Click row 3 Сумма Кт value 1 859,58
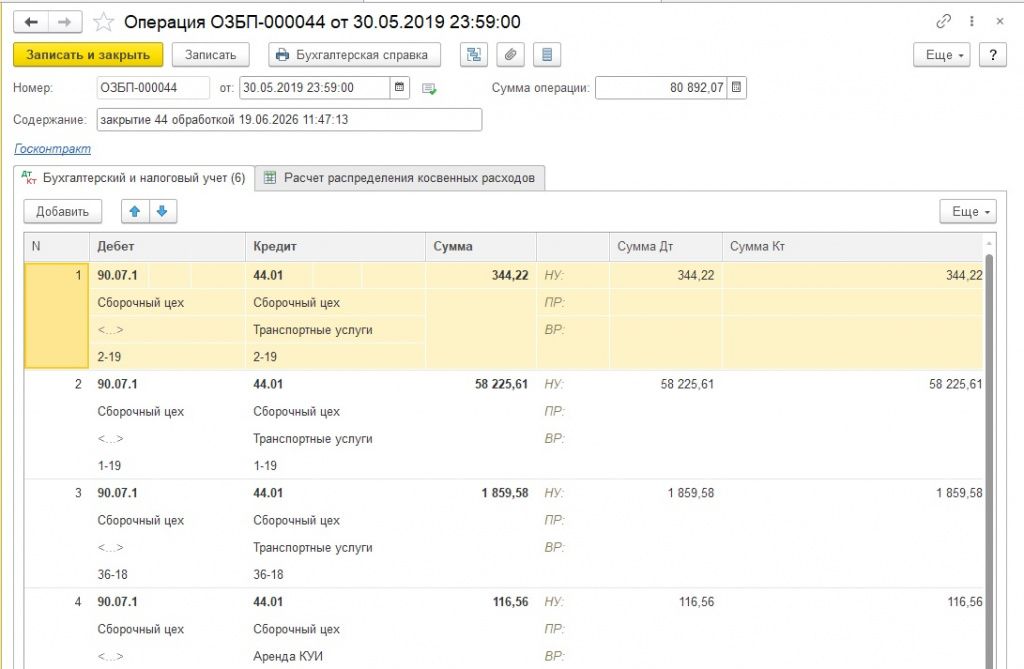Viewport: 1024px width, 669px height. pos(959,493)
